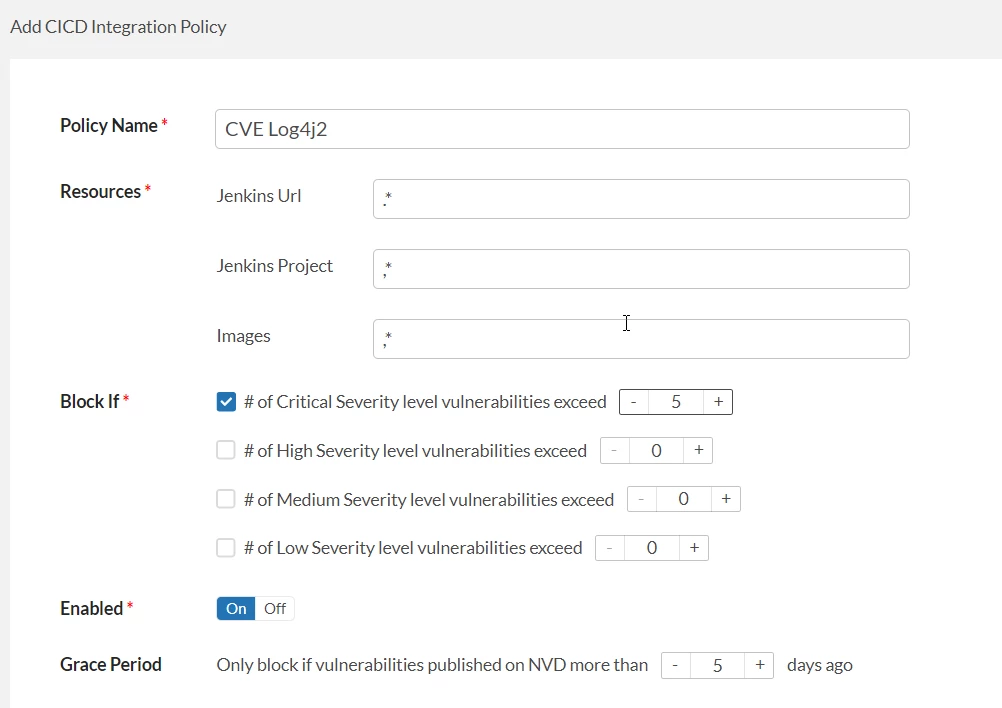Switch the Enabled toggle to Off
Image resolution: width=1002 pixels, height=708 pixels.
pos(275,608)
